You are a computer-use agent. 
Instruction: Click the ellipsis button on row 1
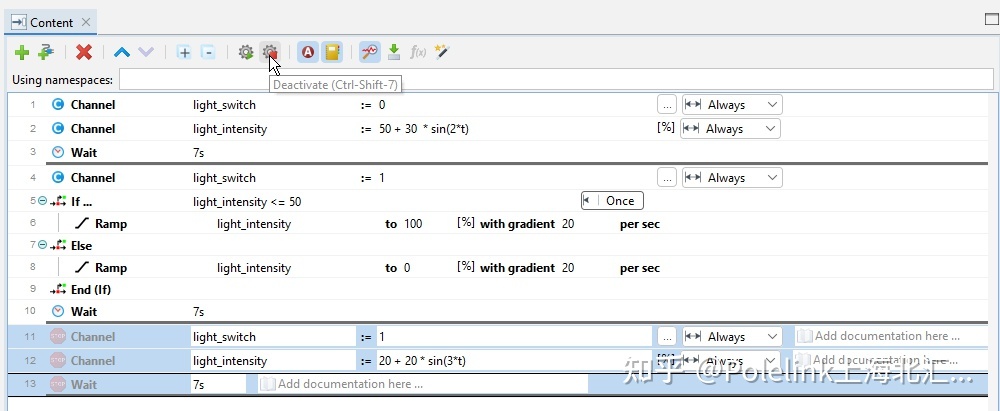pos(666,105)
